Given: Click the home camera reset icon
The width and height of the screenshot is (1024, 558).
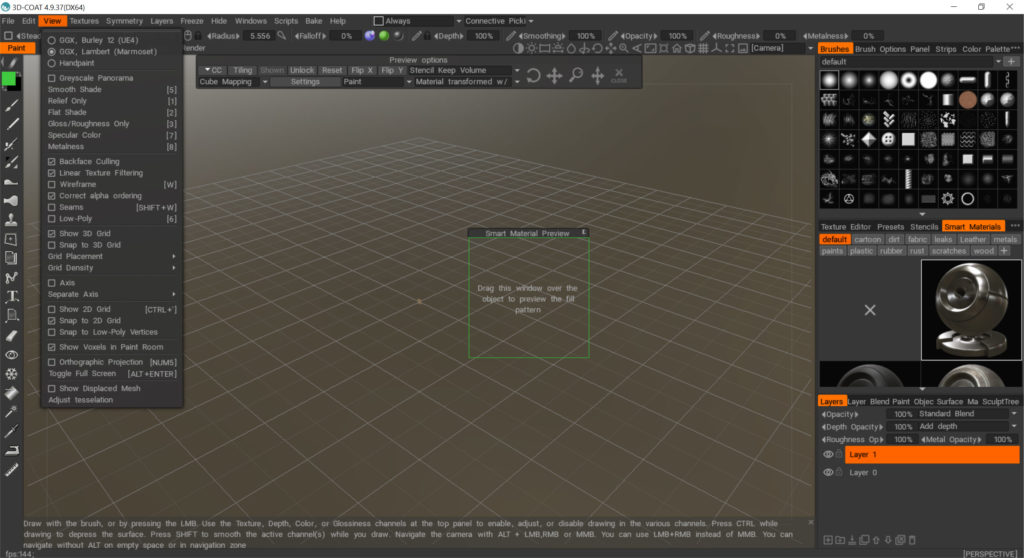Looking at the screenshot, I should 677,48.
